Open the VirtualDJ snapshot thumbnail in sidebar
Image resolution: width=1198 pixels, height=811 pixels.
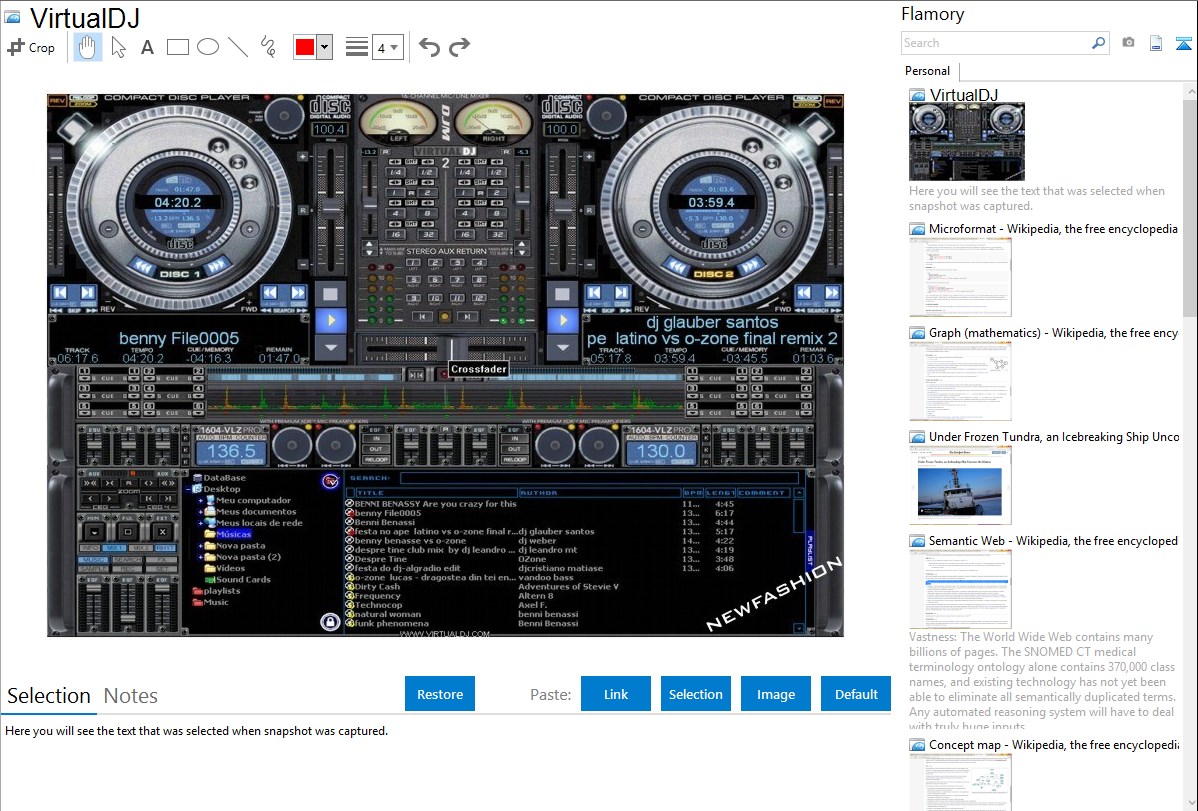coord(966,142)
